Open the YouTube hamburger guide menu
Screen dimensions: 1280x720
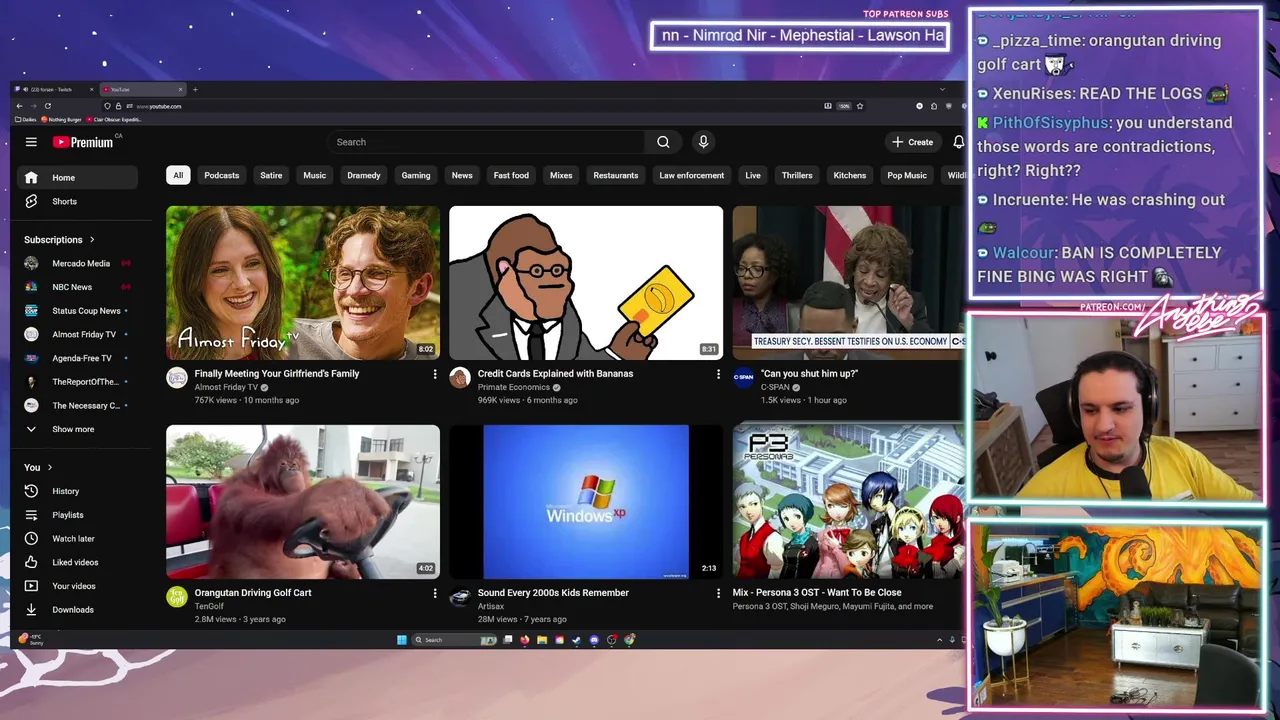[x=31, y=142]
